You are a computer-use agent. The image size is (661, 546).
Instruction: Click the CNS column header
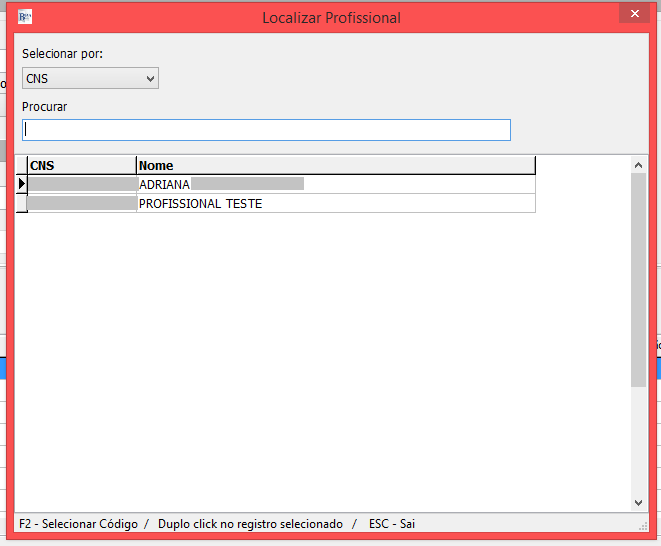pos(81,165)
